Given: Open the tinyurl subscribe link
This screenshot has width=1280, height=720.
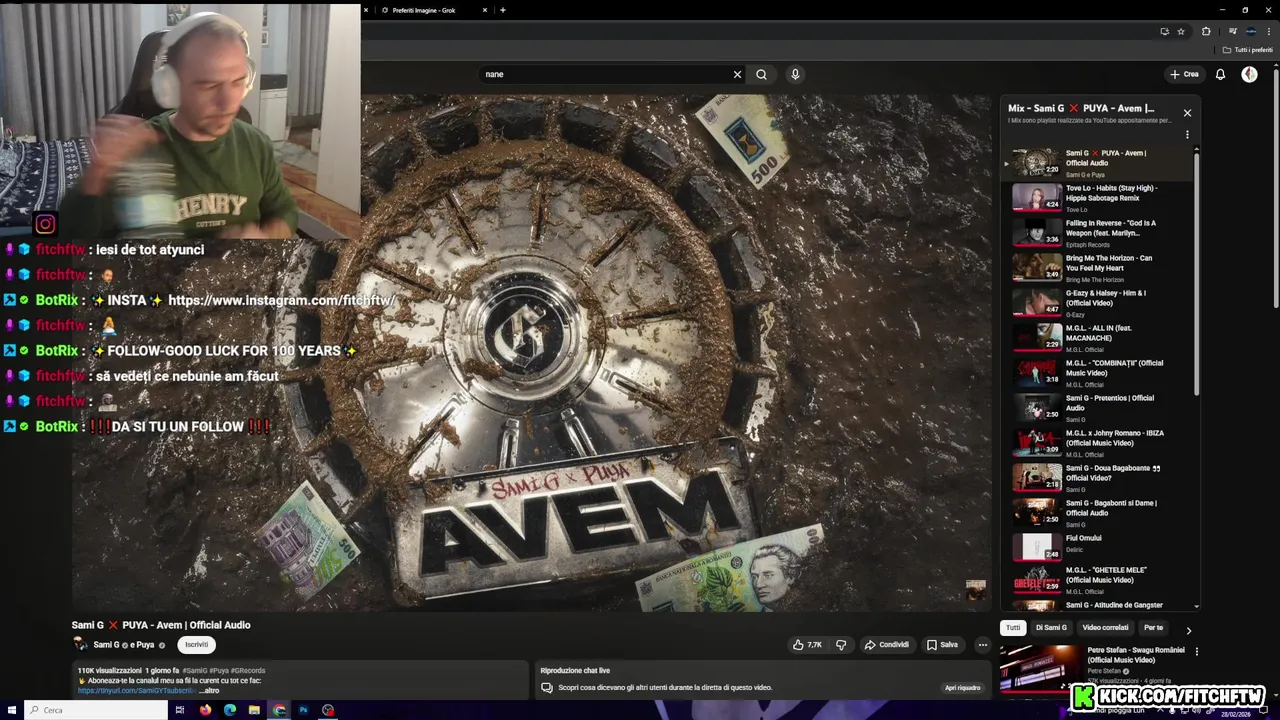Looking at the screenshot, I should [x=137, y=690].
